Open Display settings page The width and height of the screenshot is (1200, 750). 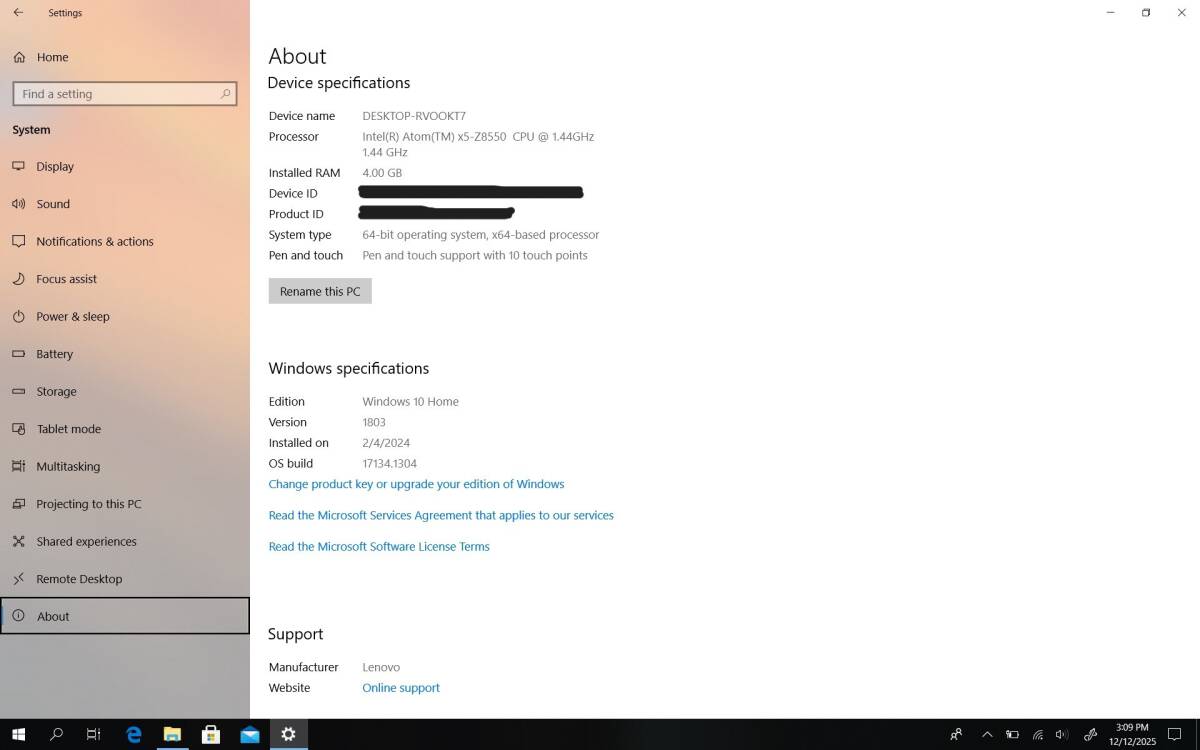click(55, 167)
